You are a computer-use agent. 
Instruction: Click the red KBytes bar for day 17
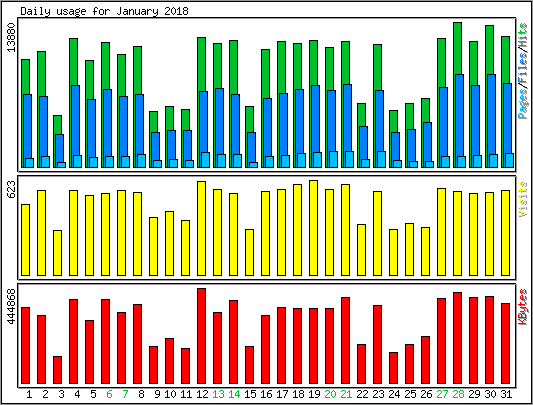[x=281, y=345]
